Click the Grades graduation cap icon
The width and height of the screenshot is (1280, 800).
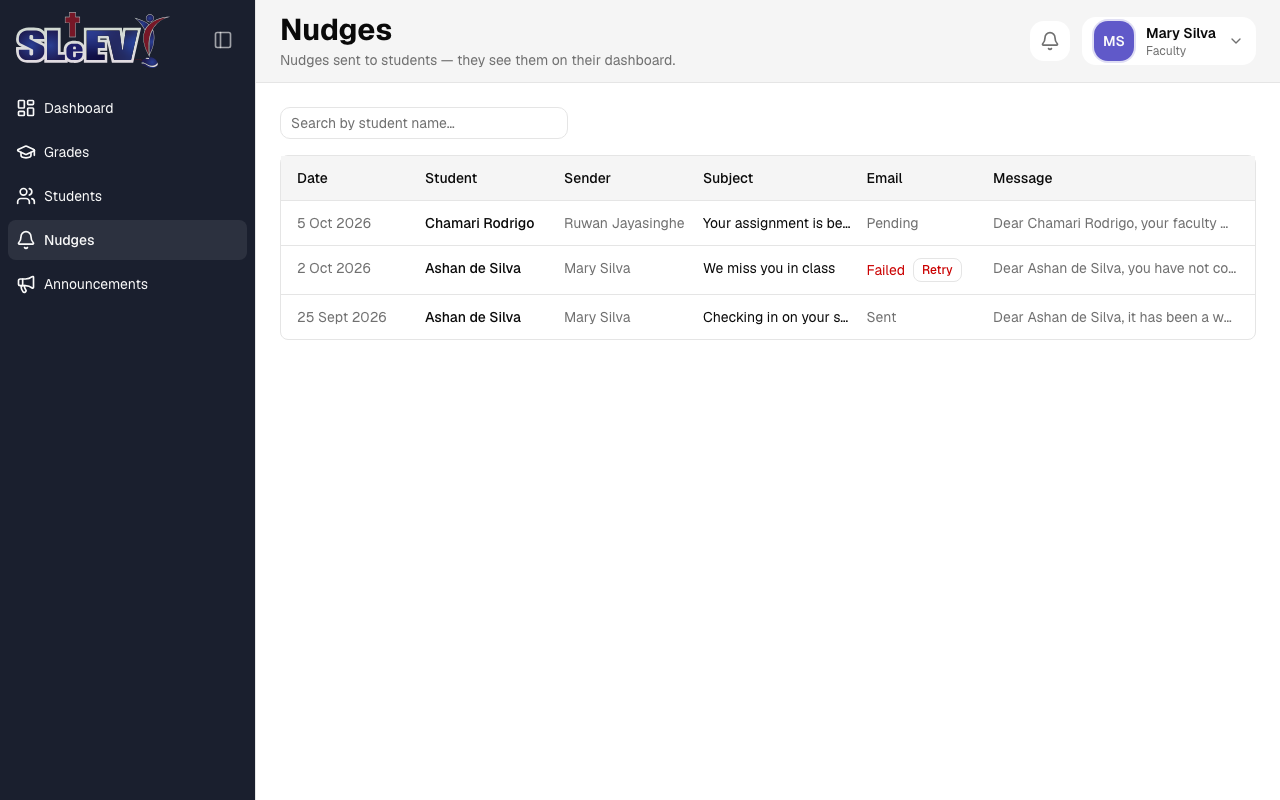(x=26, y=152)
